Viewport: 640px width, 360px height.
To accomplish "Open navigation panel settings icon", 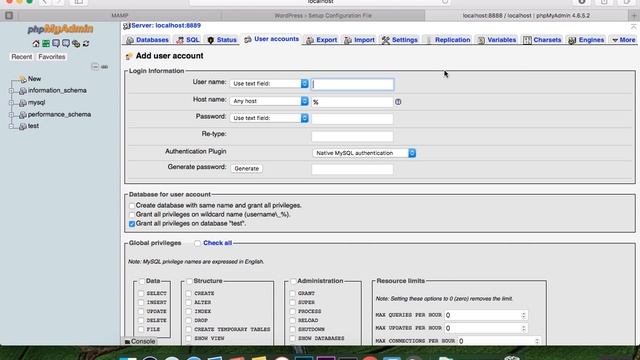I will [76, 44].
